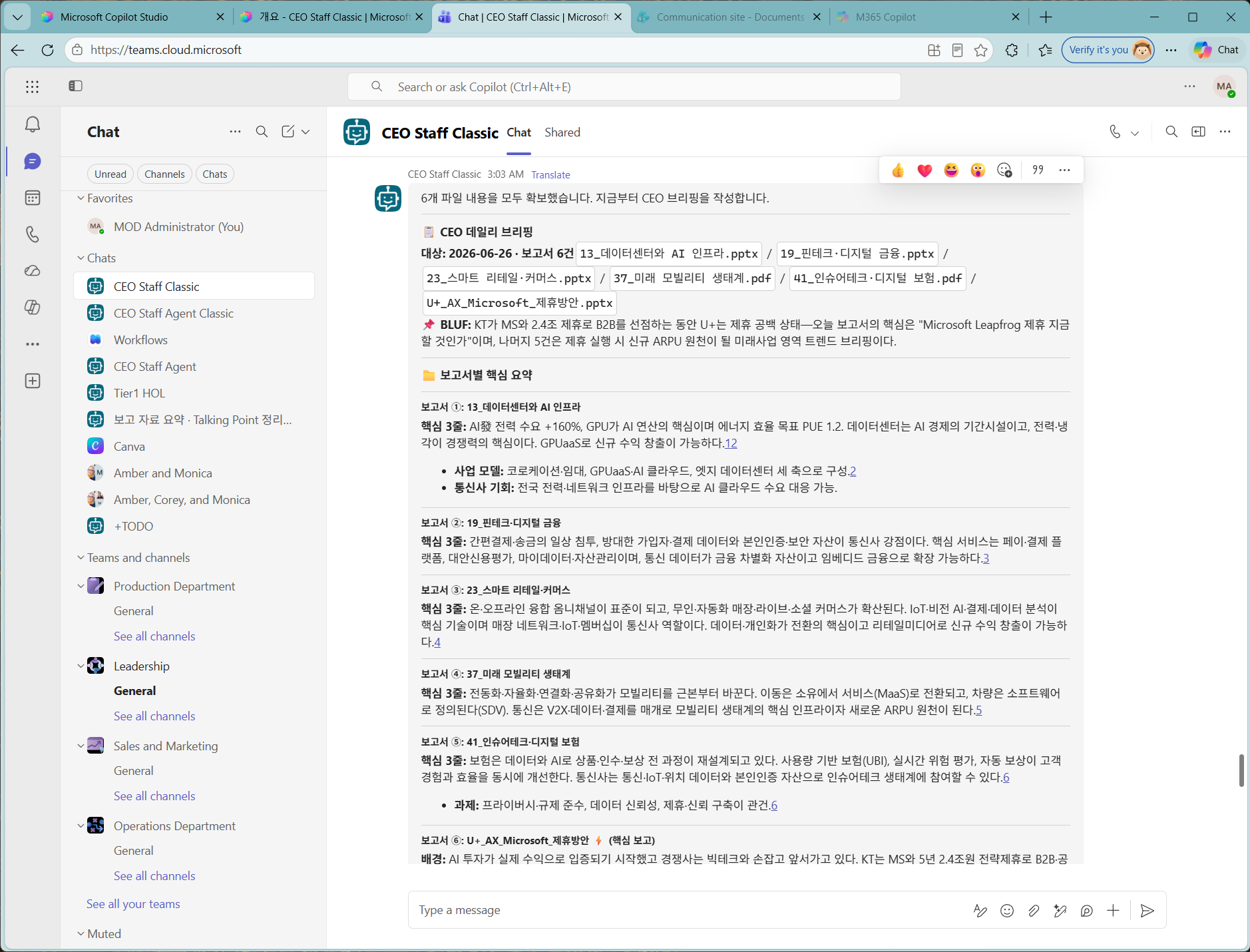Add apps with the plus rail icon
1250x952 pixels.
coord(33,381)
